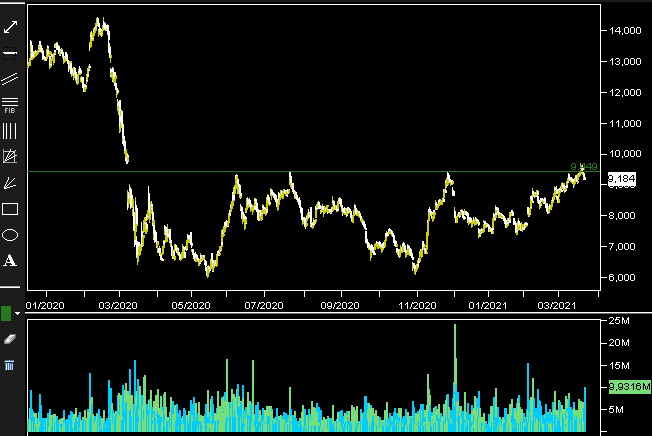Select the ellipse shape tool

(x=10, y=235)
